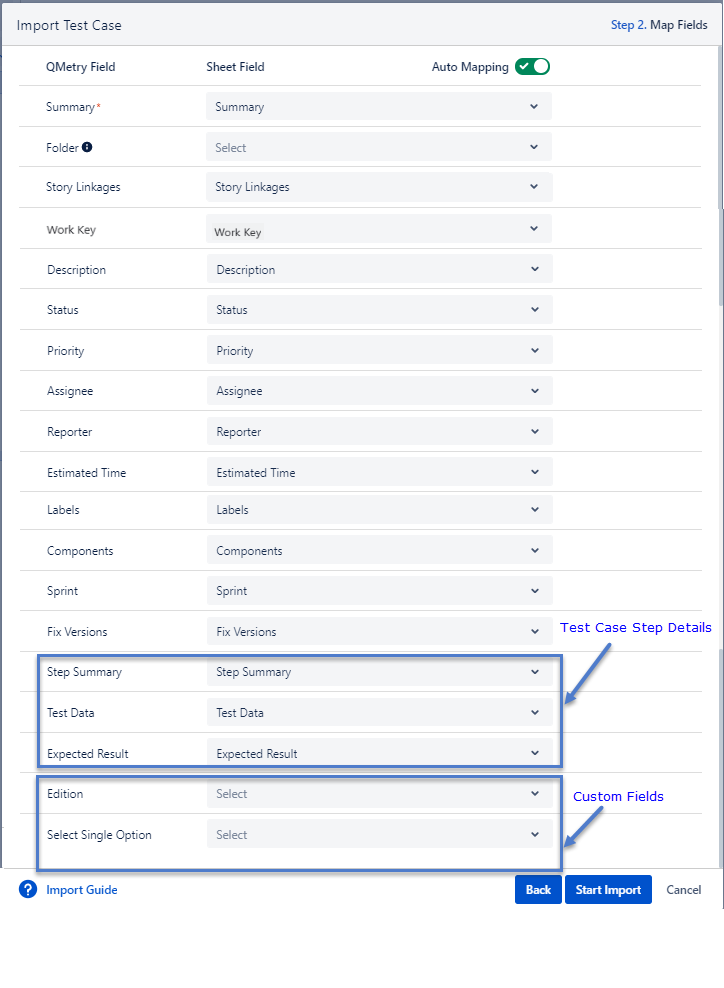Screen dimensions: 724x988
Task: Toggle Auto Mapping off
Action: click(532, 66)
